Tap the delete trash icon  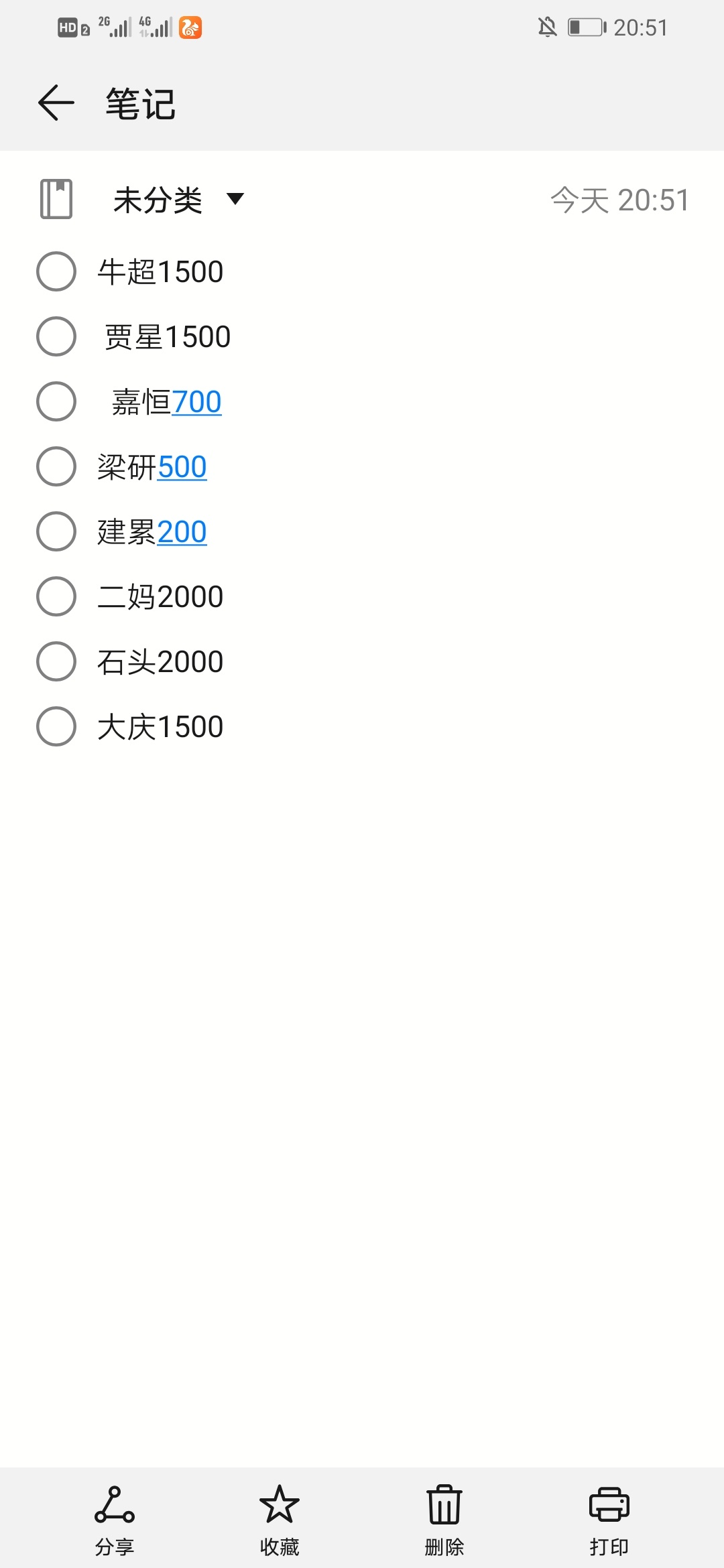coord(444,1504)
